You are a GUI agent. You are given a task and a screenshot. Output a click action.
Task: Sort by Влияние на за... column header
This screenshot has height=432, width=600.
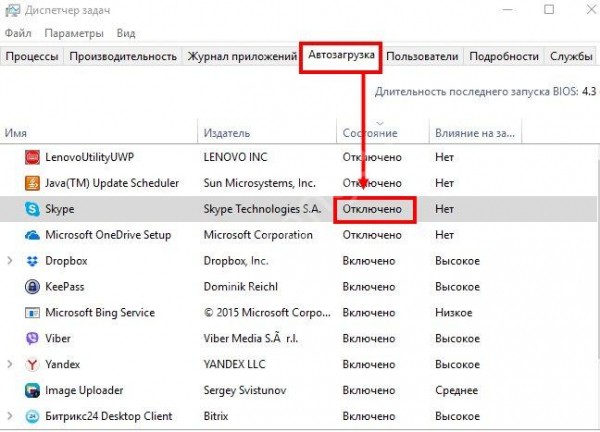pyautogui.click(x=475, y=133)
